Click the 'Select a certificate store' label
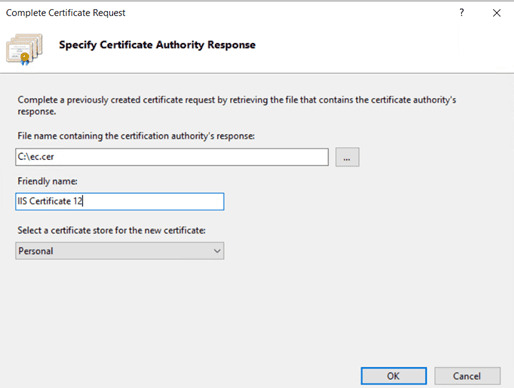The height and width of the screenshot is (388, 514). [x=112, y=230]
